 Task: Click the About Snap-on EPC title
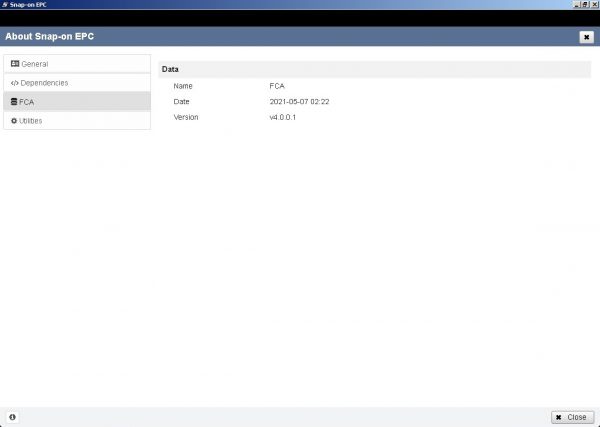pos(50,36)
